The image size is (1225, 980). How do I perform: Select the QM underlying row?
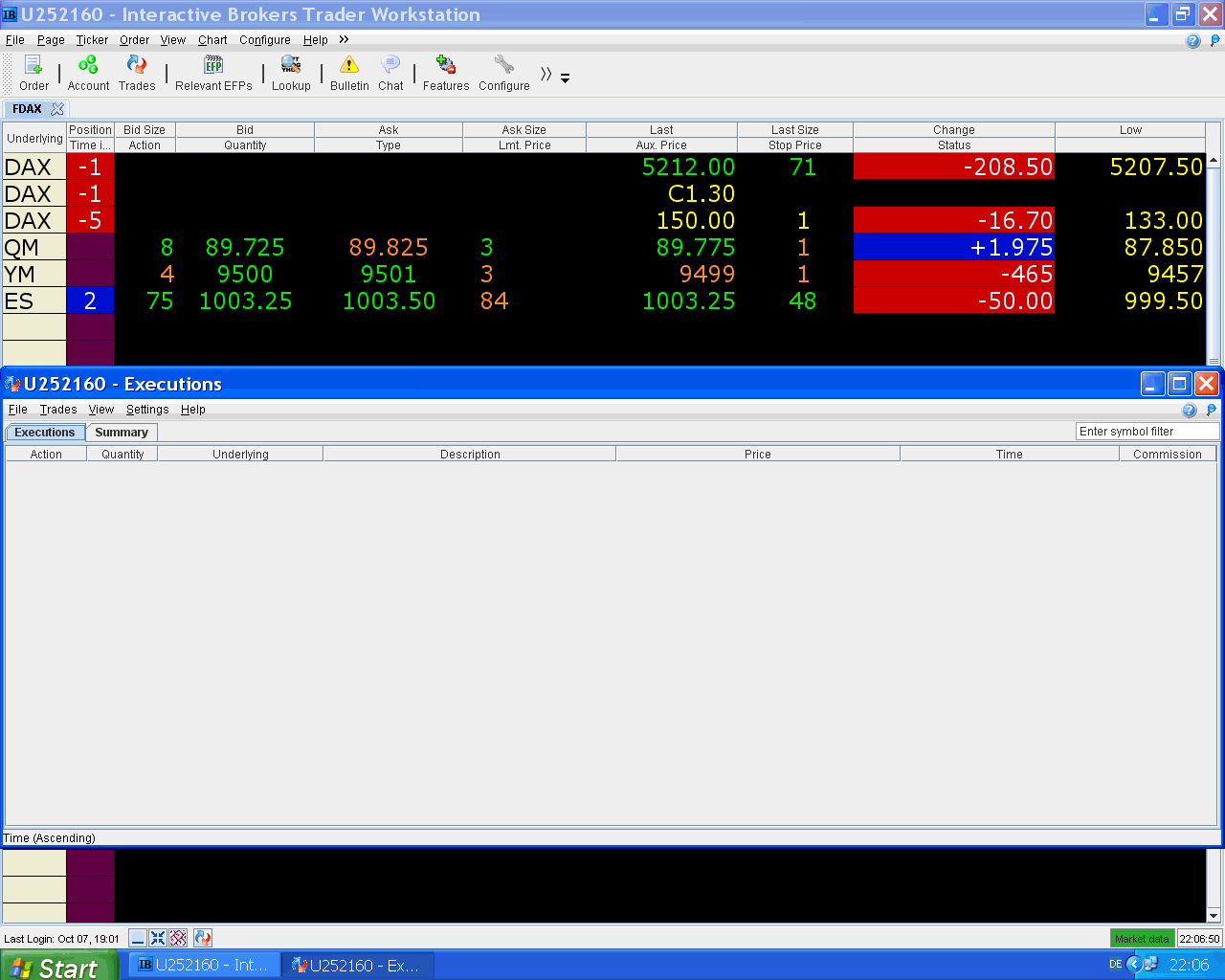[x=34, y=247]
